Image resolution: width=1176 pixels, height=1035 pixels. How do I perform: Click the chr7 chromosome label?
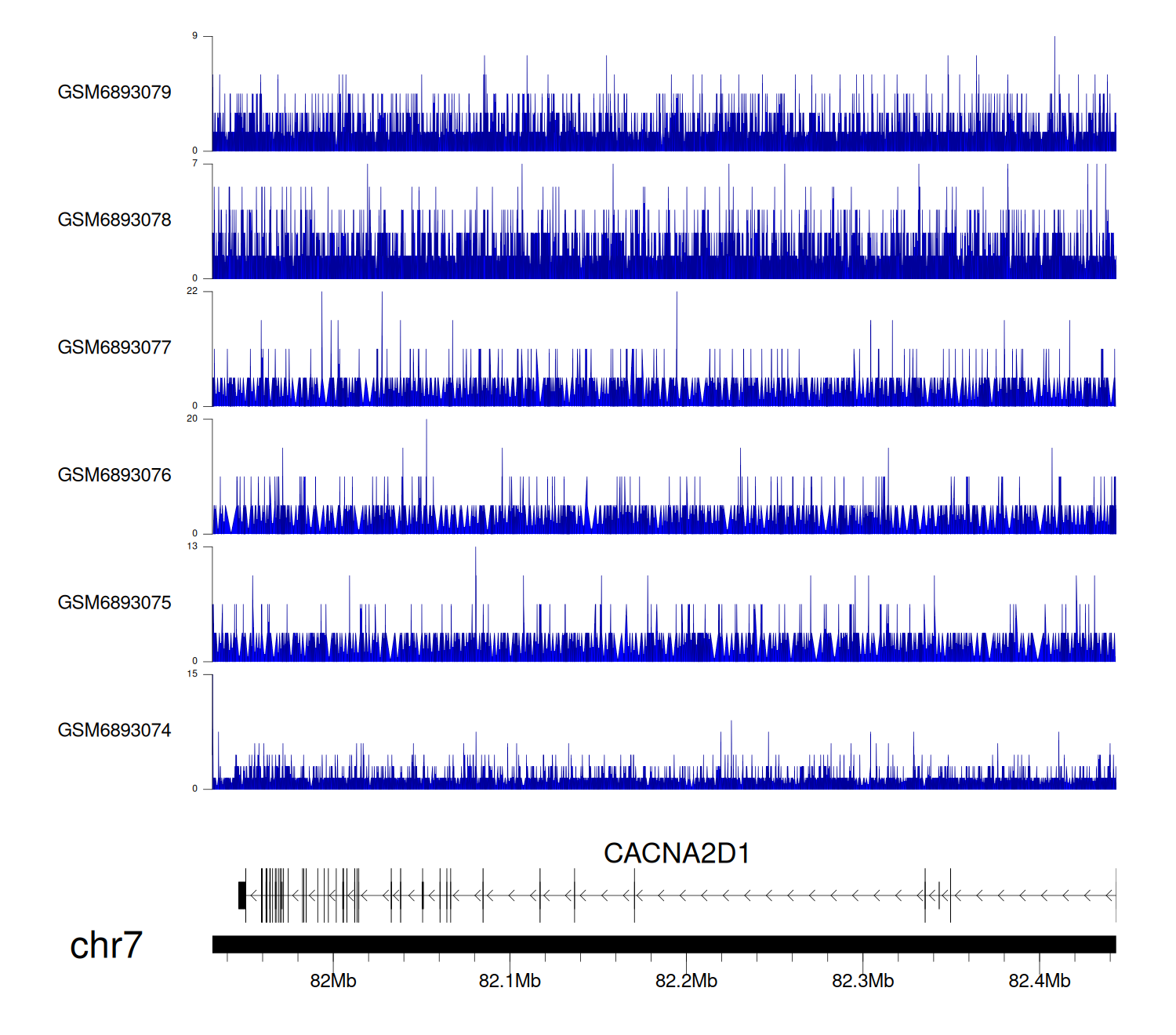106,946
